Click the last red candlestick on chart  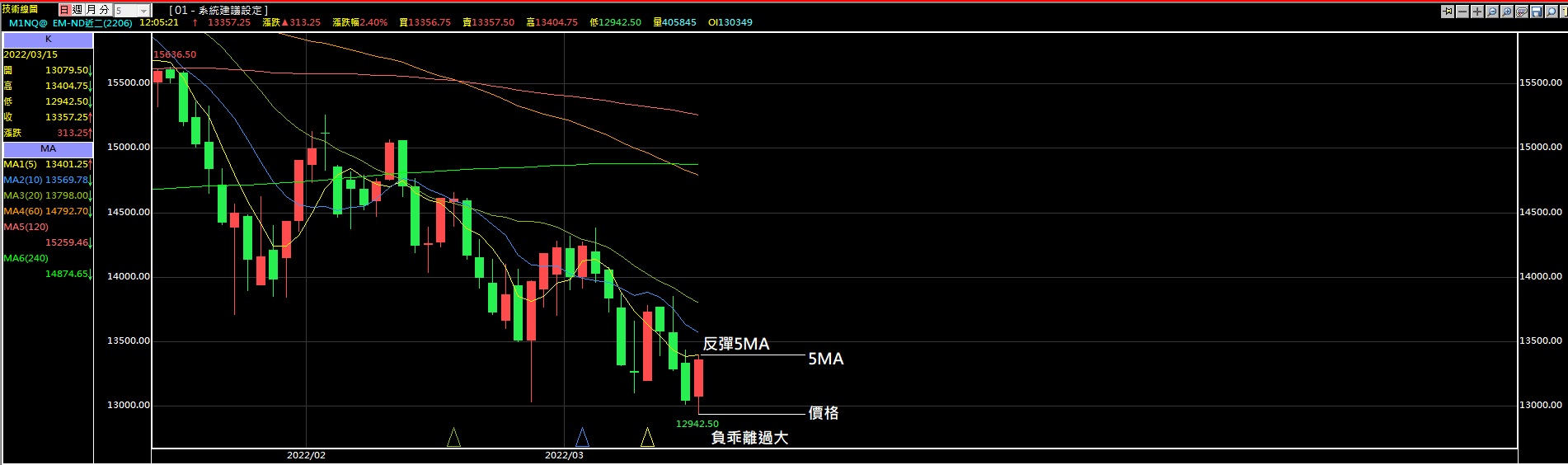[x=698, y=378]
